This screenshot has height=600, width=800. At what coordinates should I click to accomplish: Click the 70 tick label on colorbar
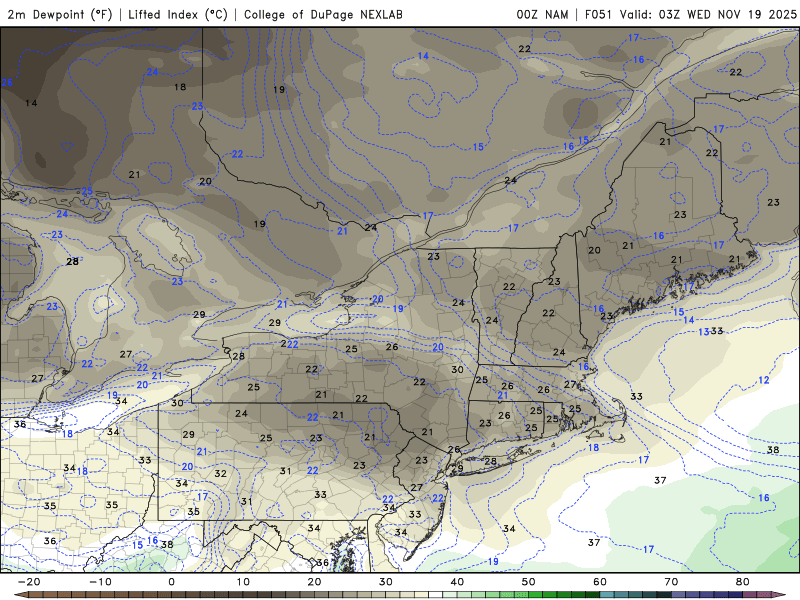(671, 582)
